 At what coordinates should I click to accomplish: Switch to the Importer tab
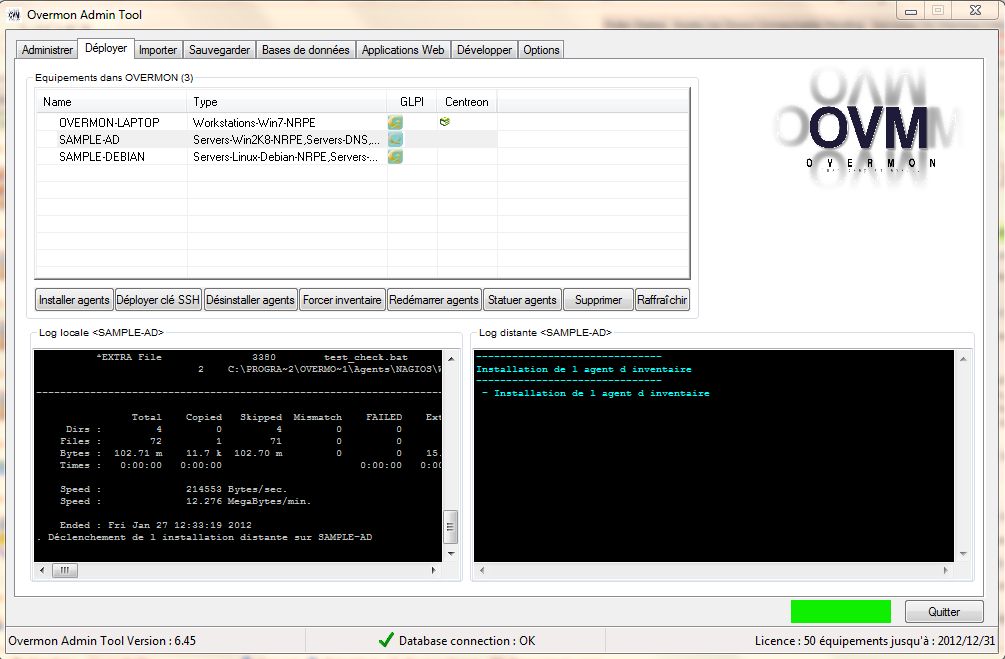tap(158, 50)
